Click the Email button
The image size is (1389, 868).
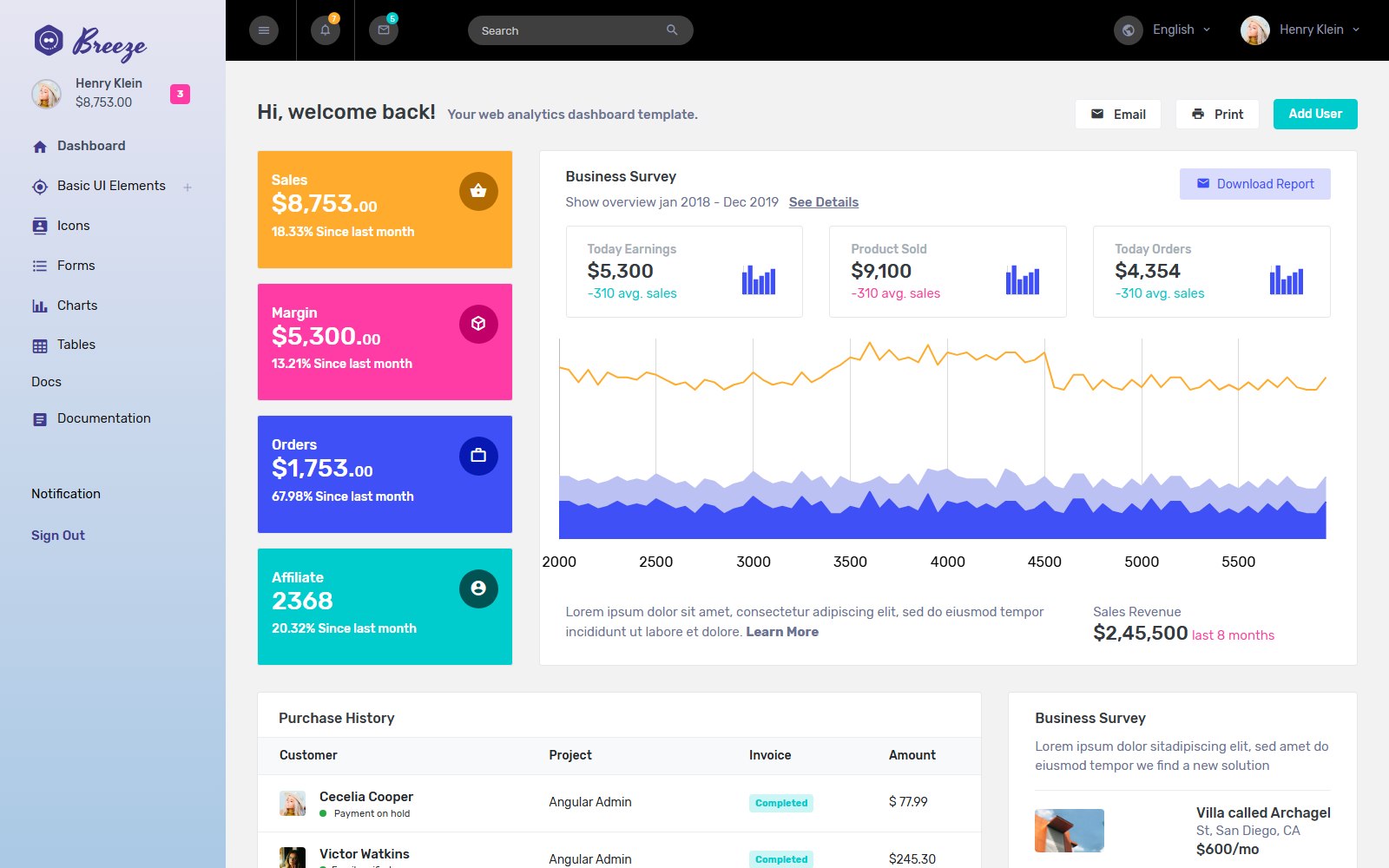coord(1118,114)
